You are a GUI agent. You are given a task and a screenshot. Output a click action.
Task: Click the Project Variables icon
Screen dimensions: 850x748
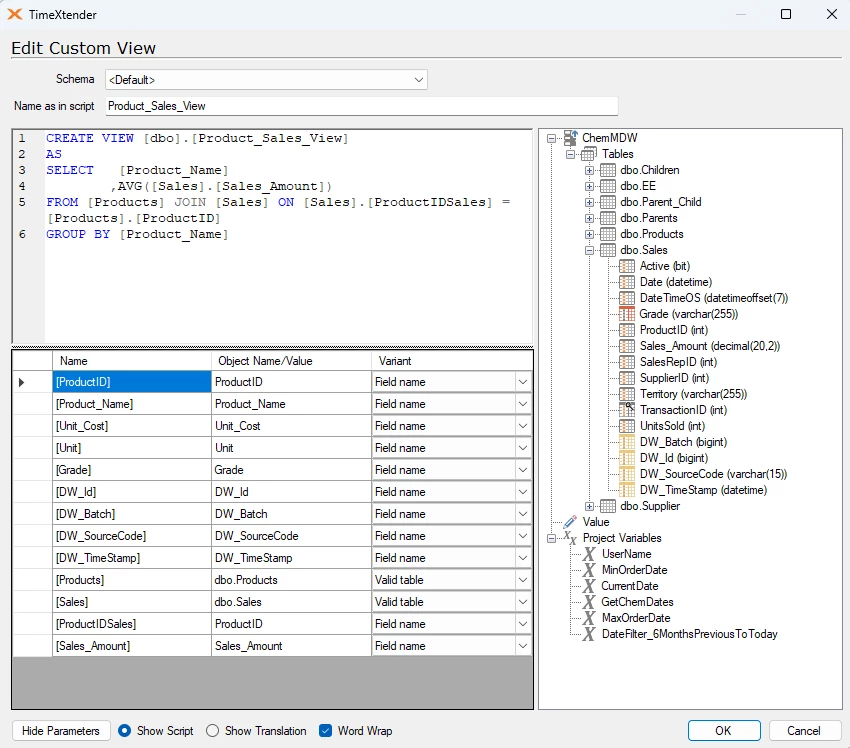click(570, 538)
